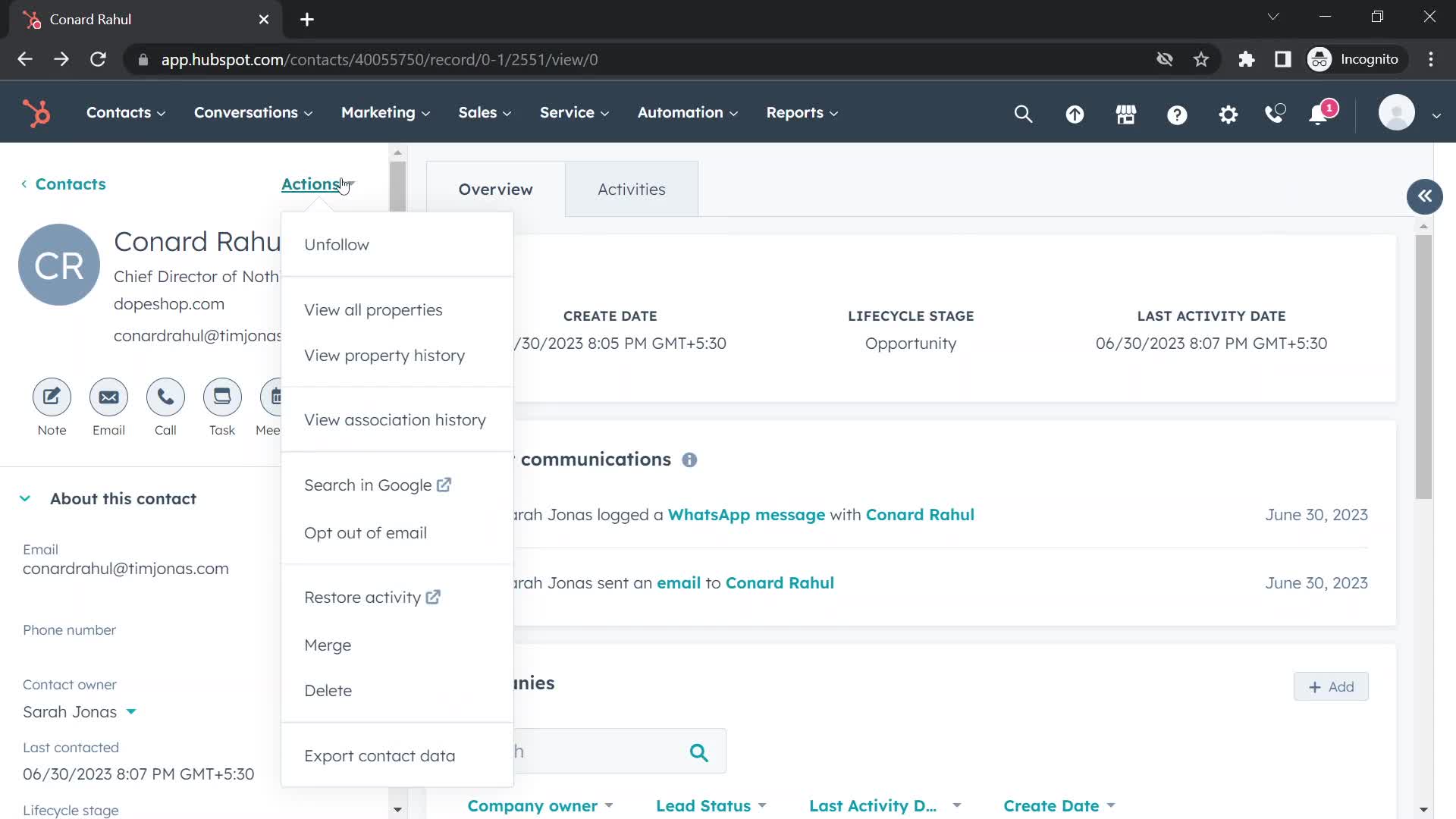The width and height of the screenshot is (1456, 819).
Task: Click the Lifecycle stage dropdown arrow
Action: [x=397, y=812]
